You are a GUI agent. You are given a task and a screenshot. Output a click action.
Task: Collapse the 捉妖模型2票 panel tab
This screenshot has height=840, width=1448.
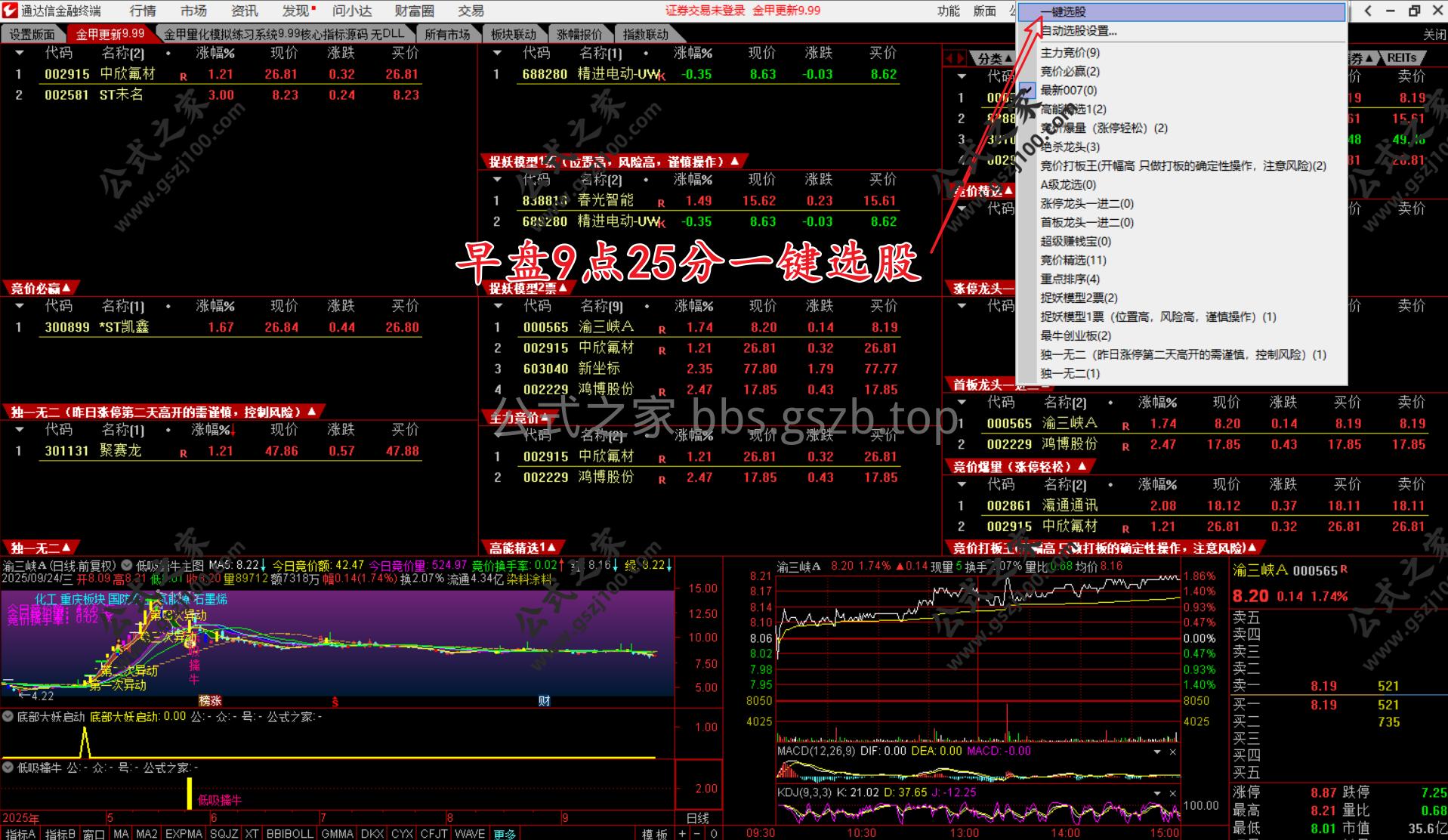pos(527,288)
